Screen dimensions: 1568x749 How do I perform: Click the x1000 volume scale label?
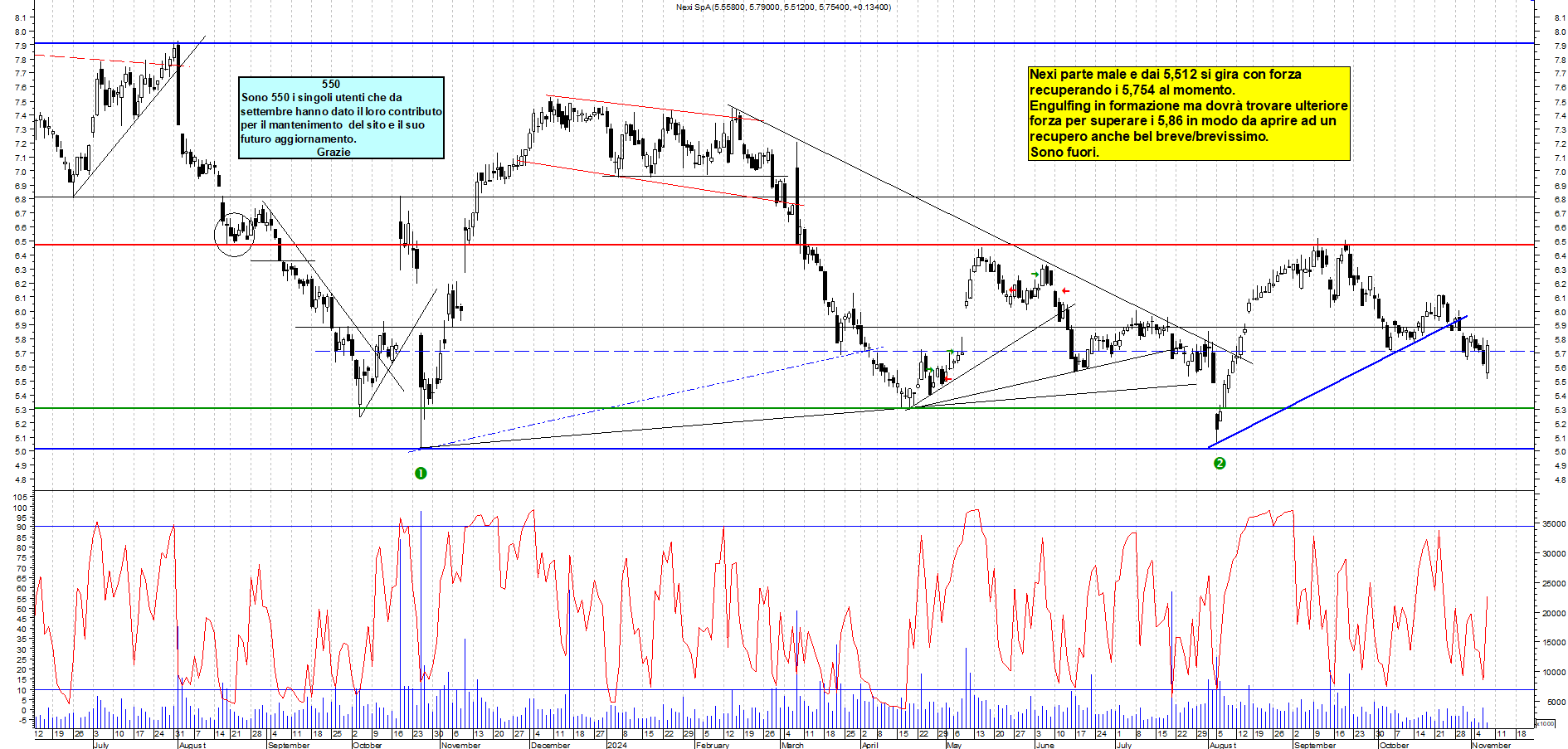point(1546,723)
